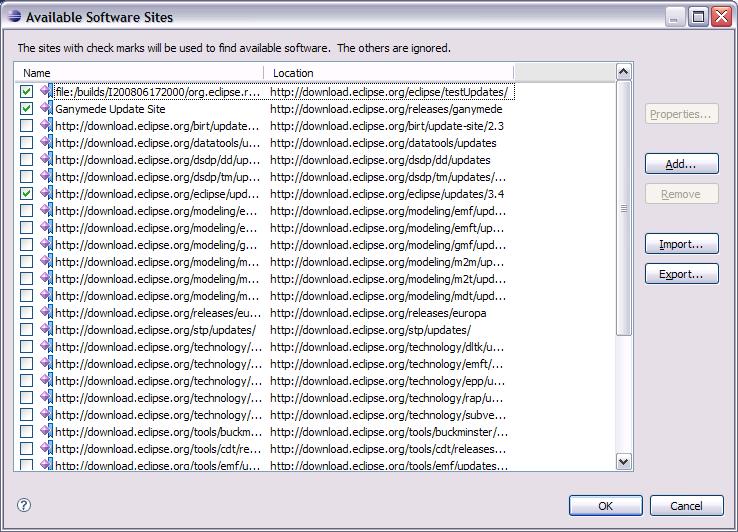Open the Import... dialog button

682,244
